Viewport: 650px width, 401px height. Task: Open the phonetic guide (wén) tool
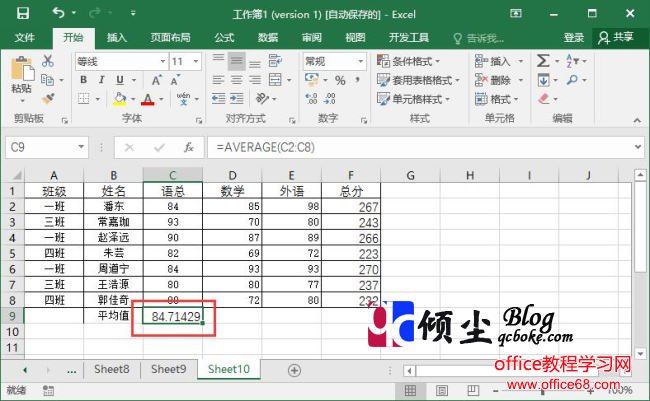pyautogui.click(x=183, y=99)
